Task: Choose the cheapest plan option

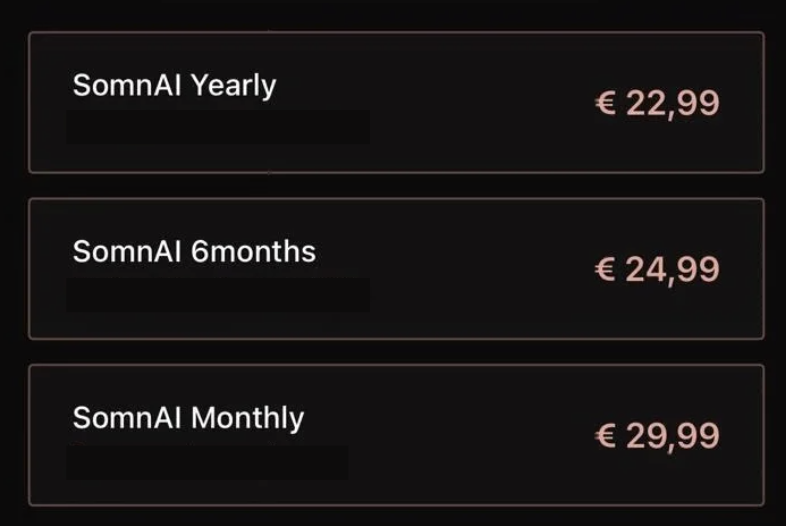Action: (x=396, y=103)
